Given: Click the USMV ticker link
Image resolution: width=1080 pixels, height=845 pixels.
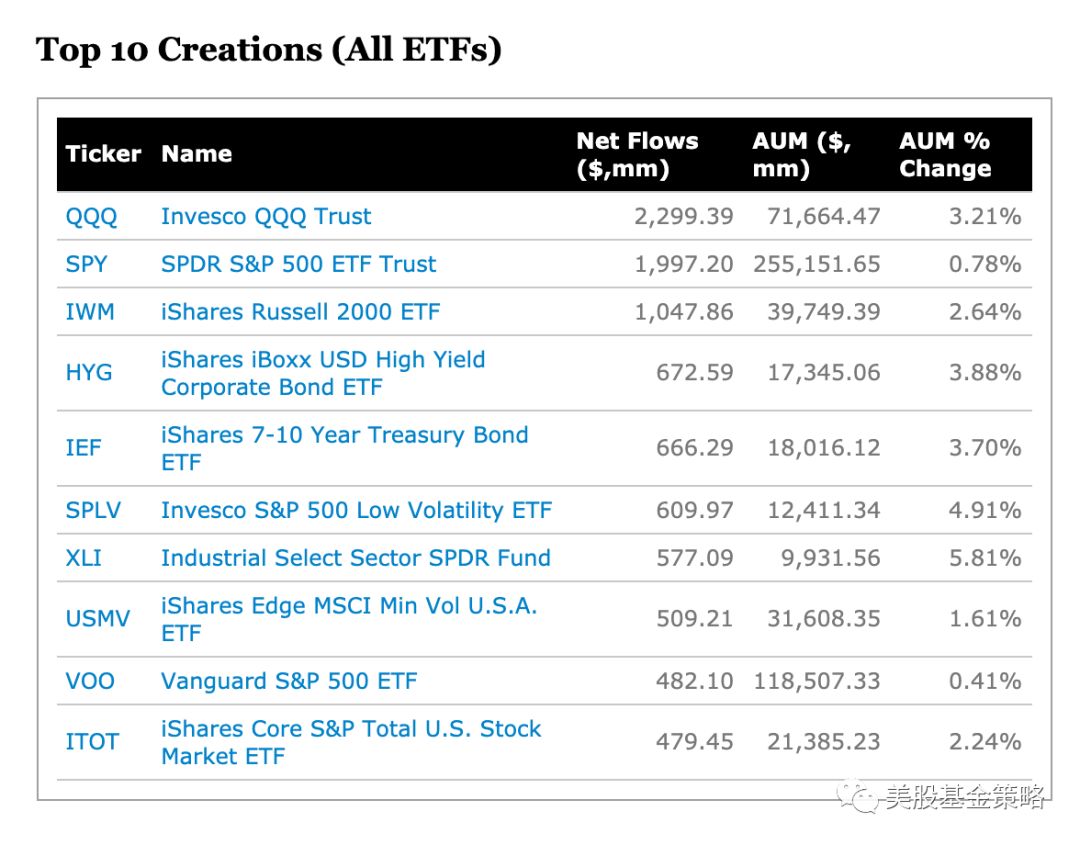Looking at the screenshot, I should click(97, 619).
